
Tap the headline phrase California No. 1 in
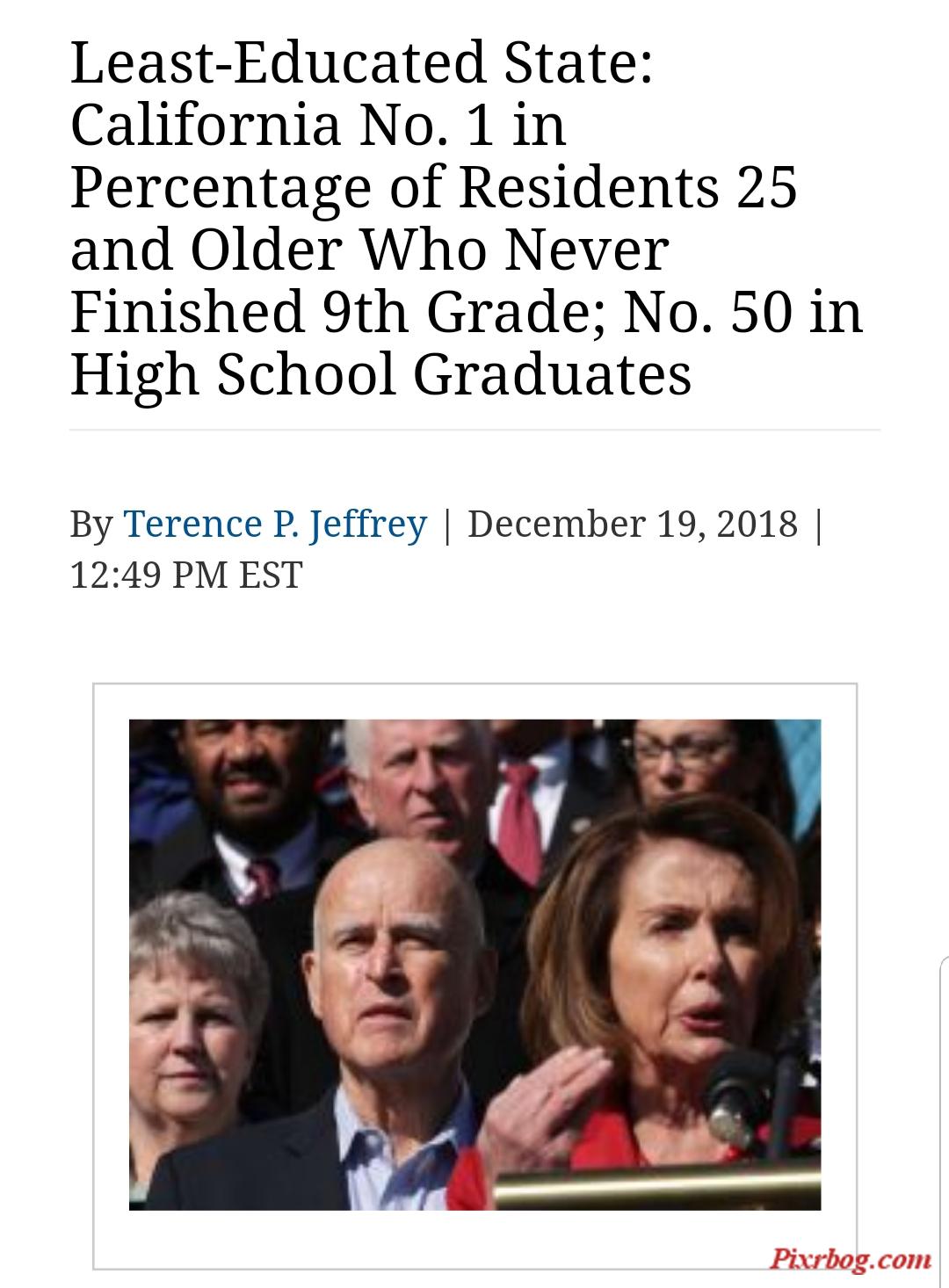coord(318,124)
